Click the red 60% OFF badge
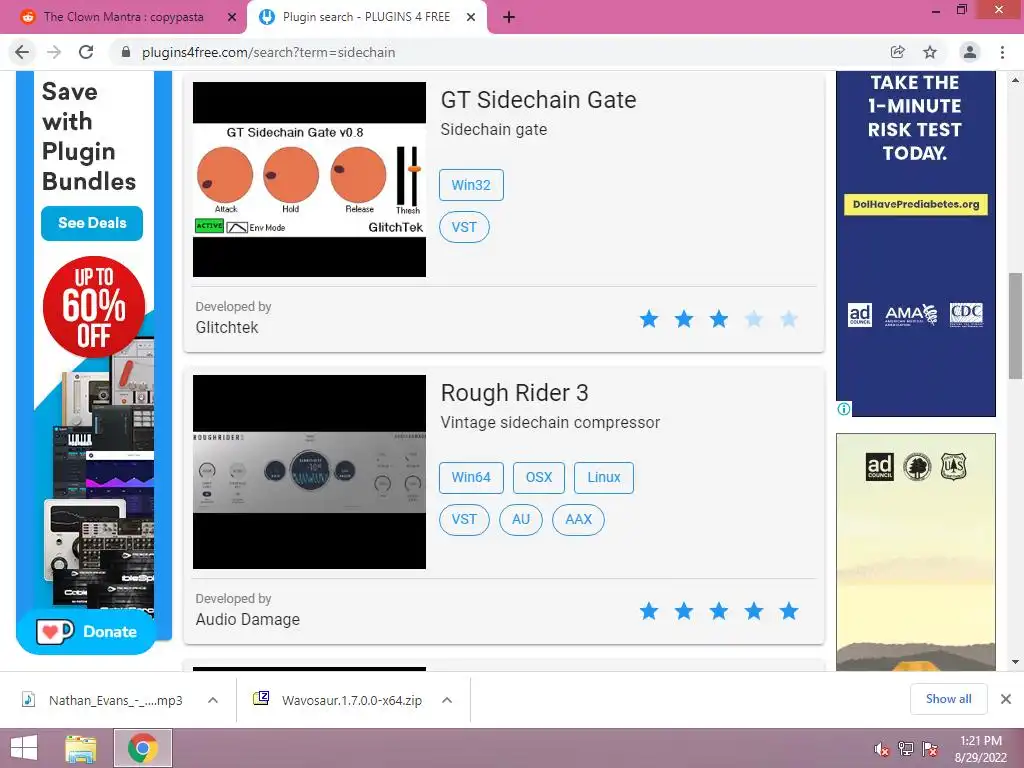The image size is (1024, 768). [x=93, y=306]
